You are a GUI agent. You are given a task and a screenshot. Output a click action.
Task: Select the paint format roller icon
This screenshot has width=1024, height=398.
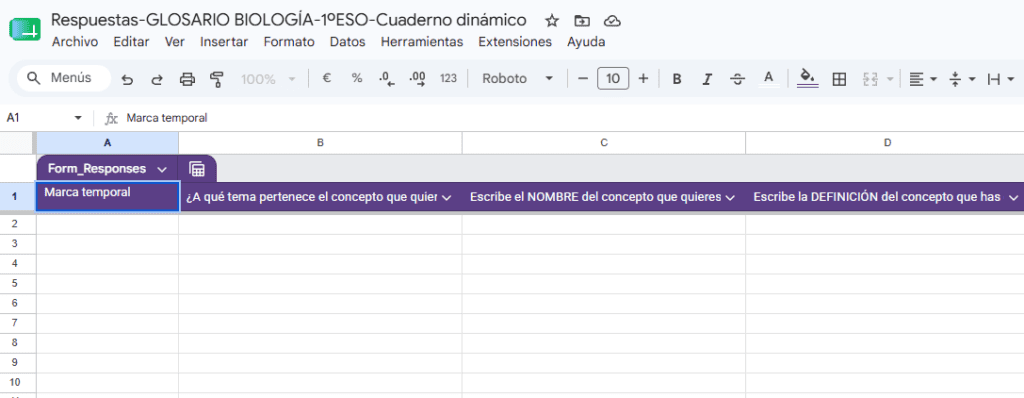click(217, 79)
